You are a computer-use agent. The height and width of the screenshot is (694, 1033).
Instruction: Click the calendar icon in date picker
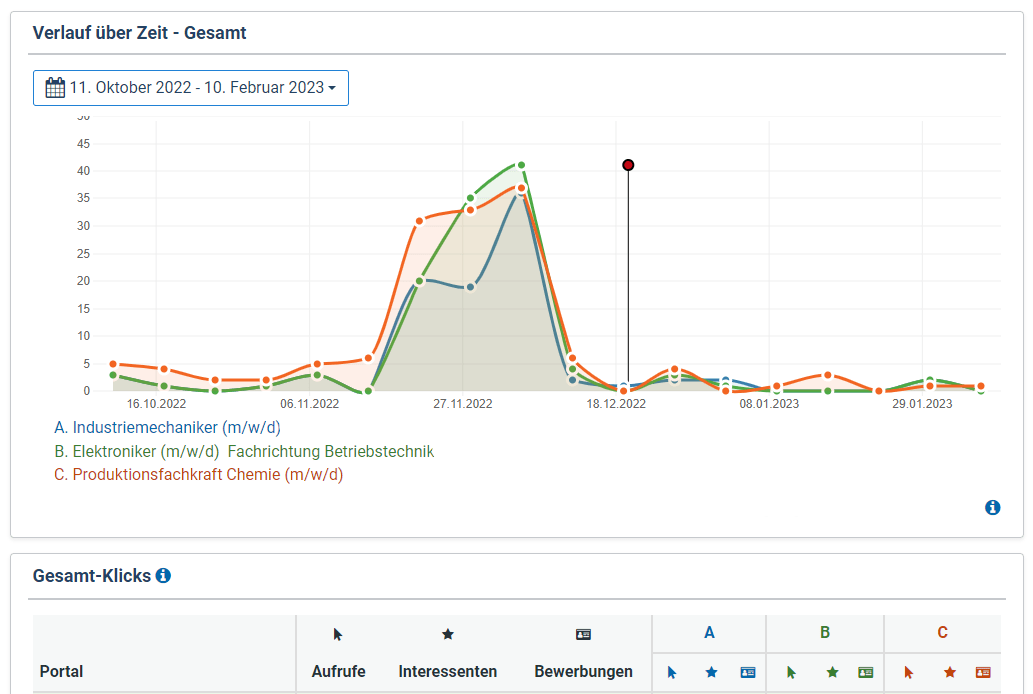coord(55,88)
